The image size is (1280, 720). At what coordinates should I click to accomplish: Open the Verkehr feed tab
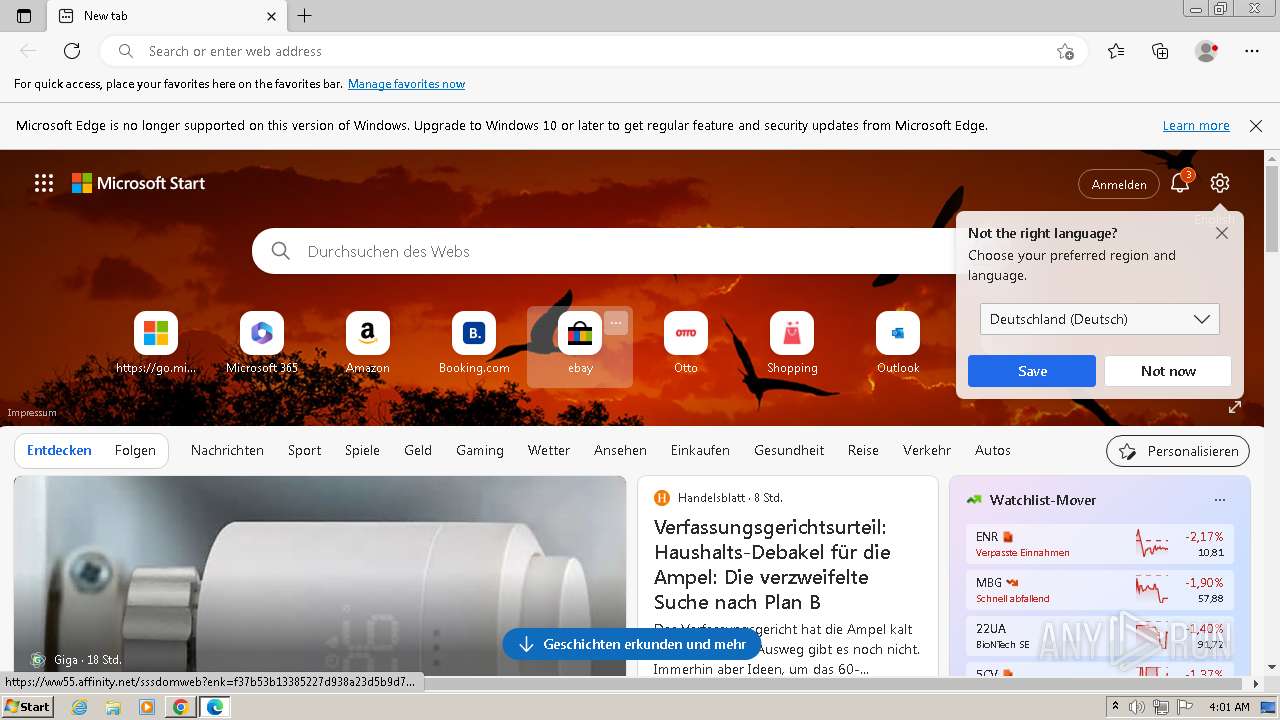point(927,450)
